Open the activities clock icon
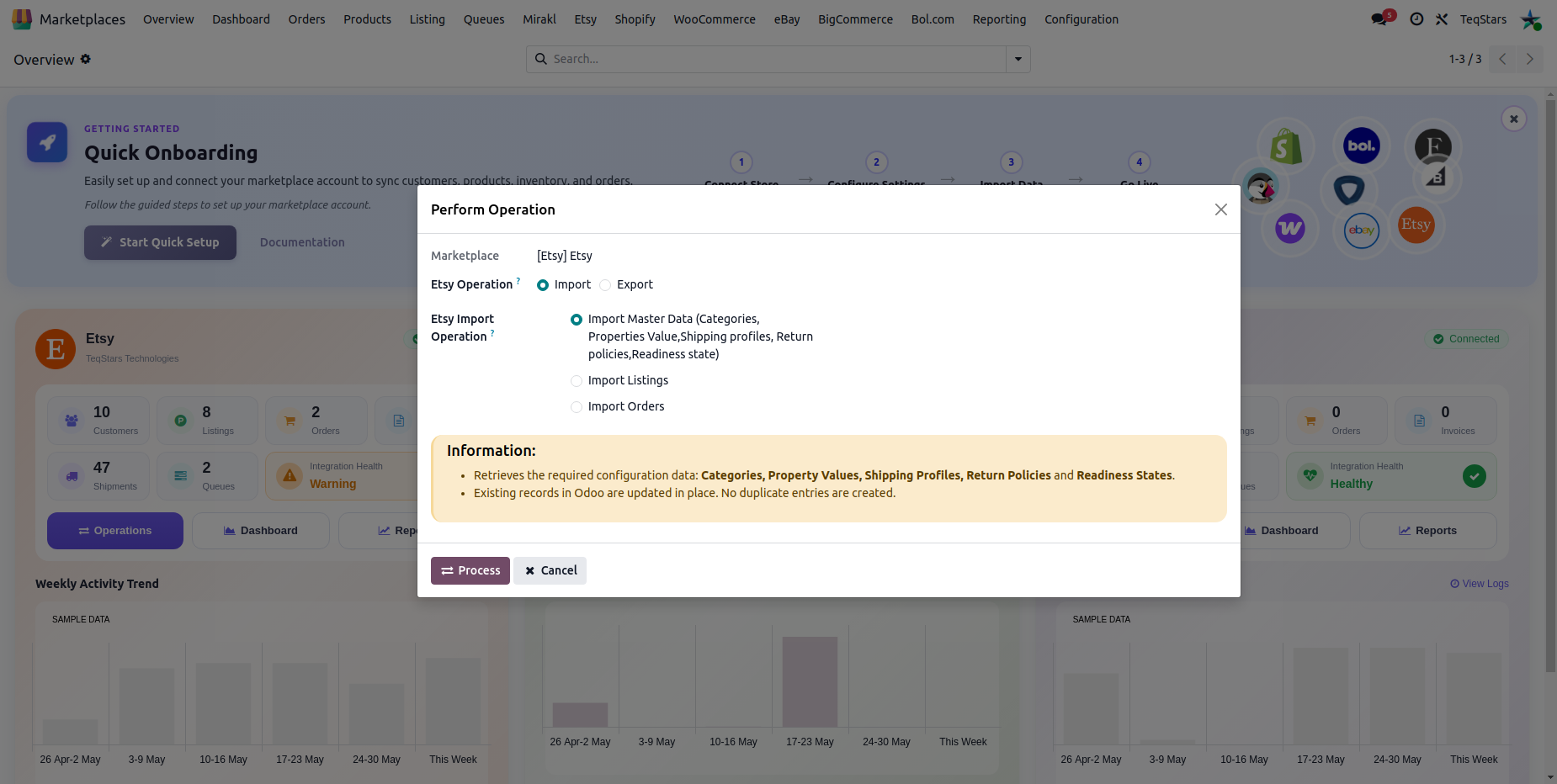This screenshot has width=1557, height=784. tap(1417, 19)
